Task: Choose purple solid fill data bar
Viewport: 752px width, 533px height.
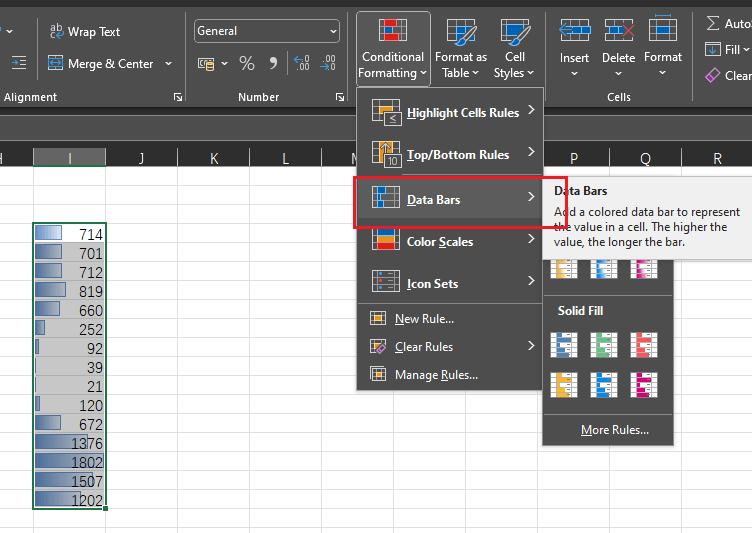Action: pos(644,385)
